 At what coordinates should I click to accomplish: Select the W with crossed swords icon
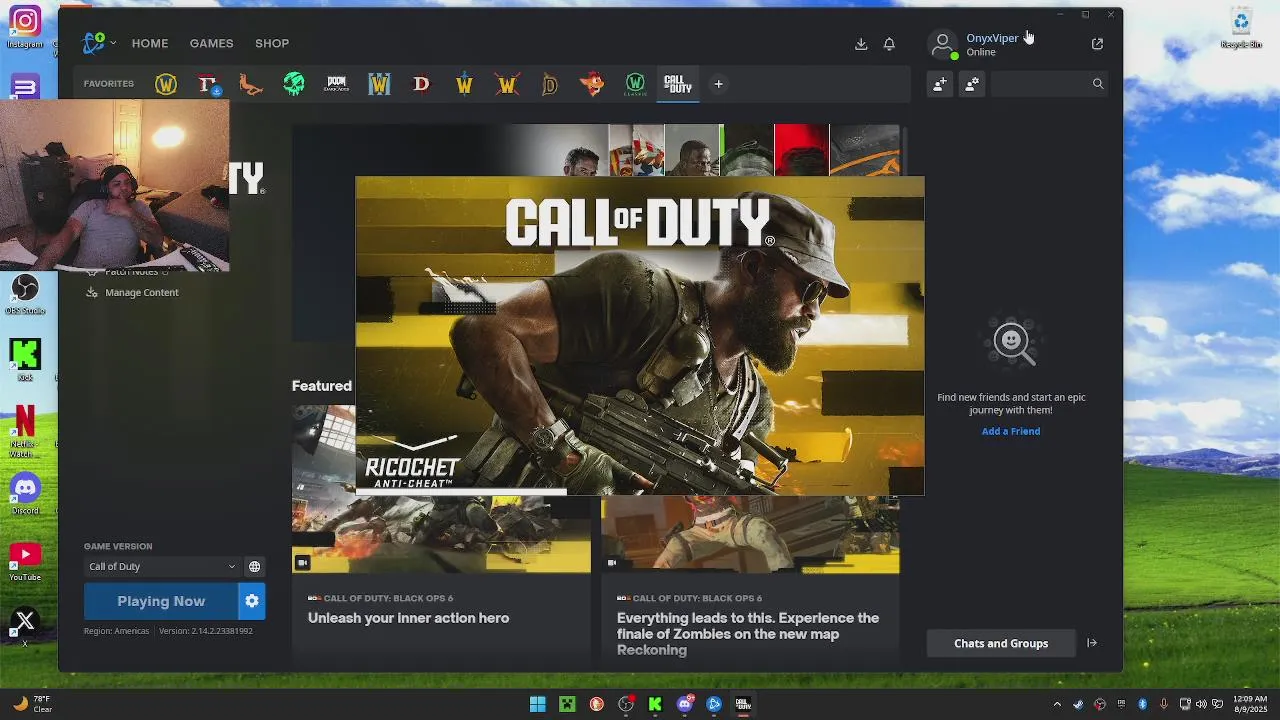(x=507, y=84)
